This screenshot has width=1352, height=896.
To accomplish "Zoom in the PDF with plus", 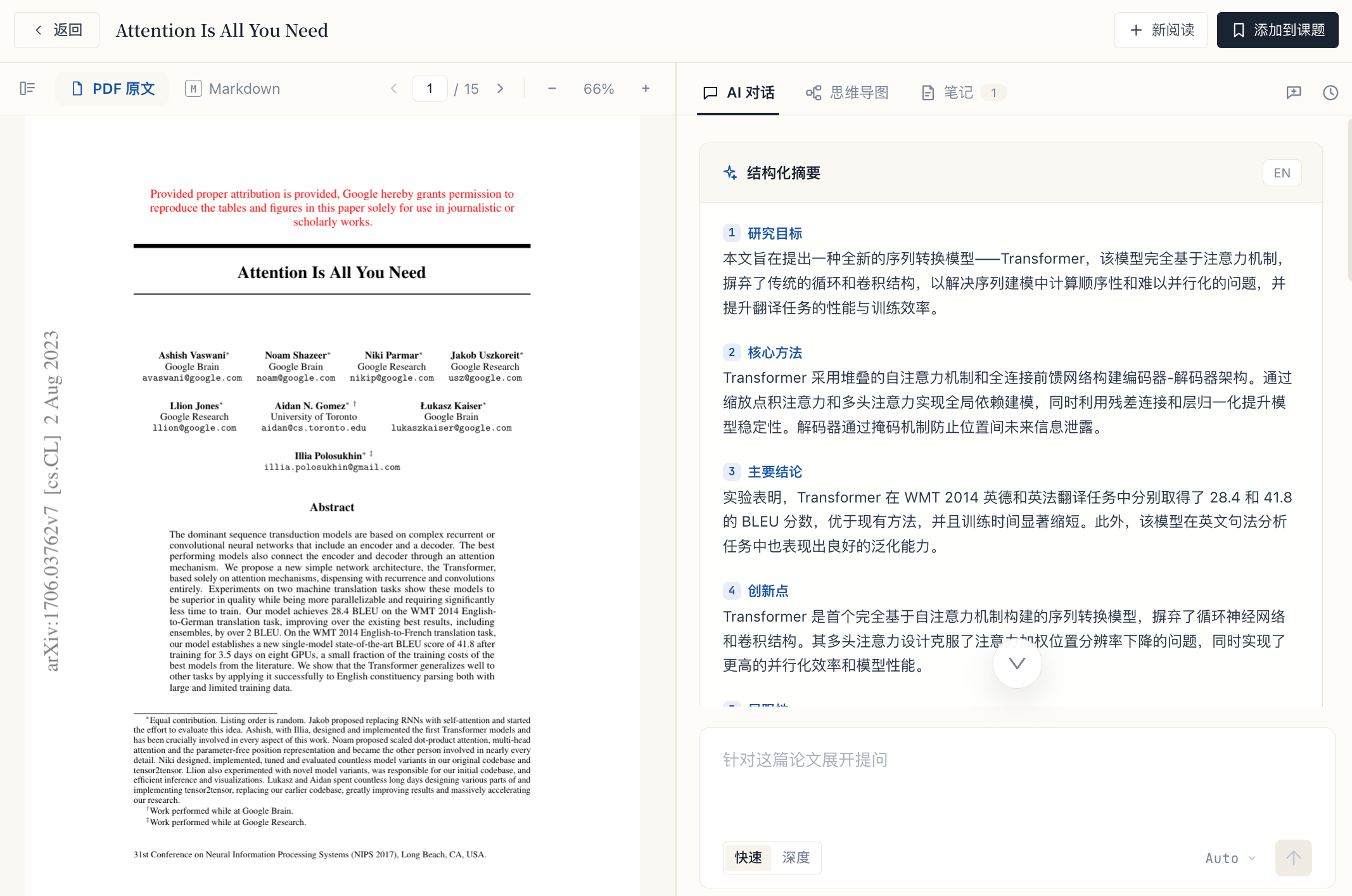I will click(646, 89).
